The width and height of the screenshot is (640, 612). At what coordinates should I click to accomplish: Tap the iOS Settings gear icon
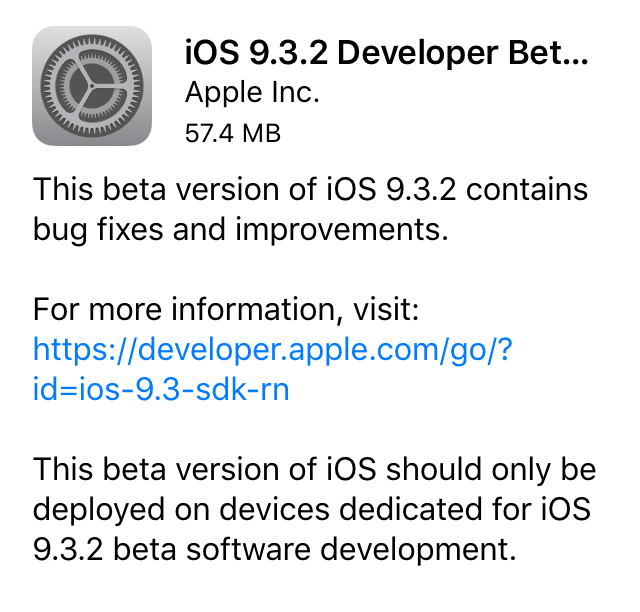pyautogui.click(x=92, y=85)
